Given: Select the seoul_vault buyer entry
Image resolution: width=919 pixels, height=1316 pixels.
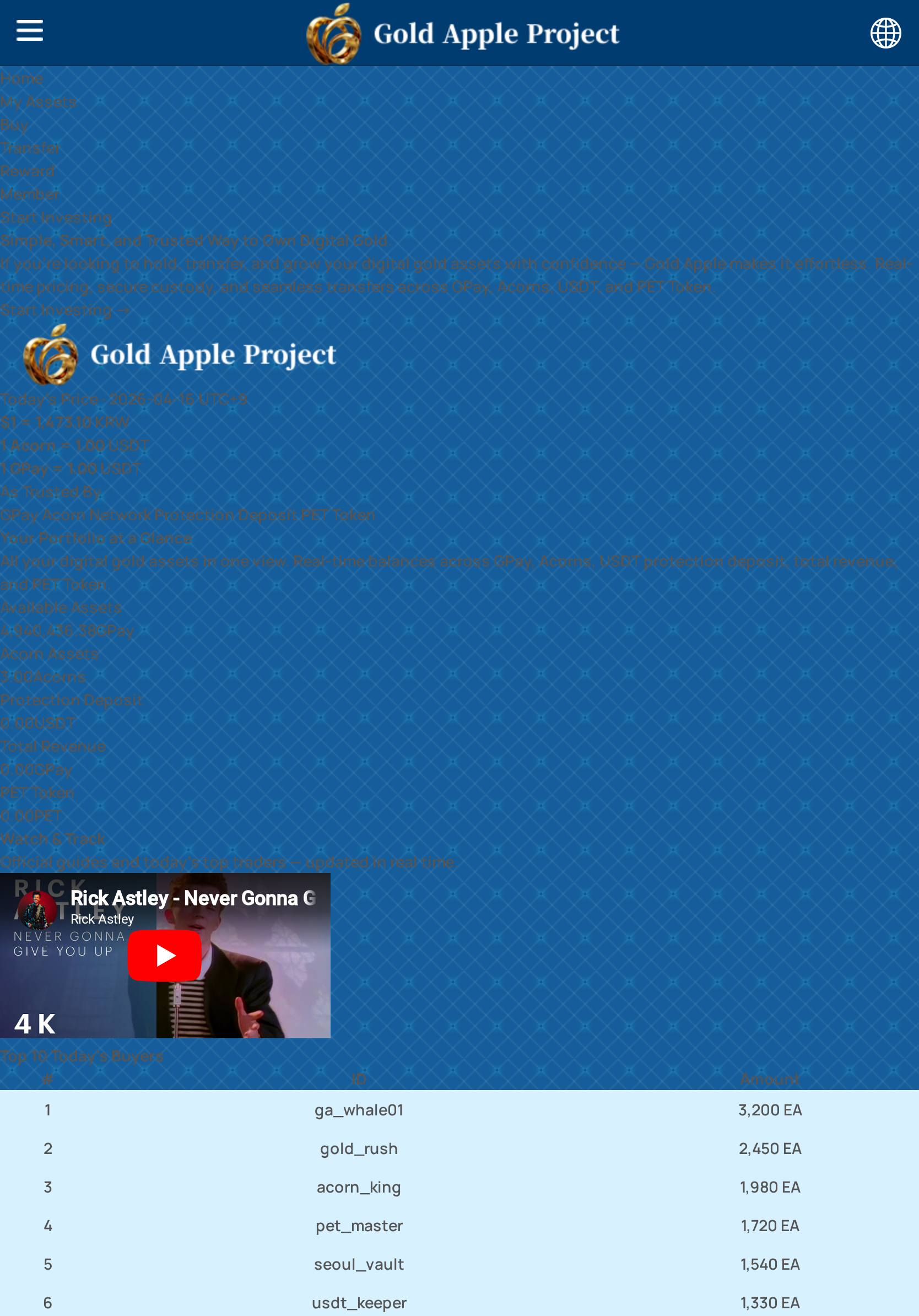Looking at the screenshot, I should pos(359,1264).
